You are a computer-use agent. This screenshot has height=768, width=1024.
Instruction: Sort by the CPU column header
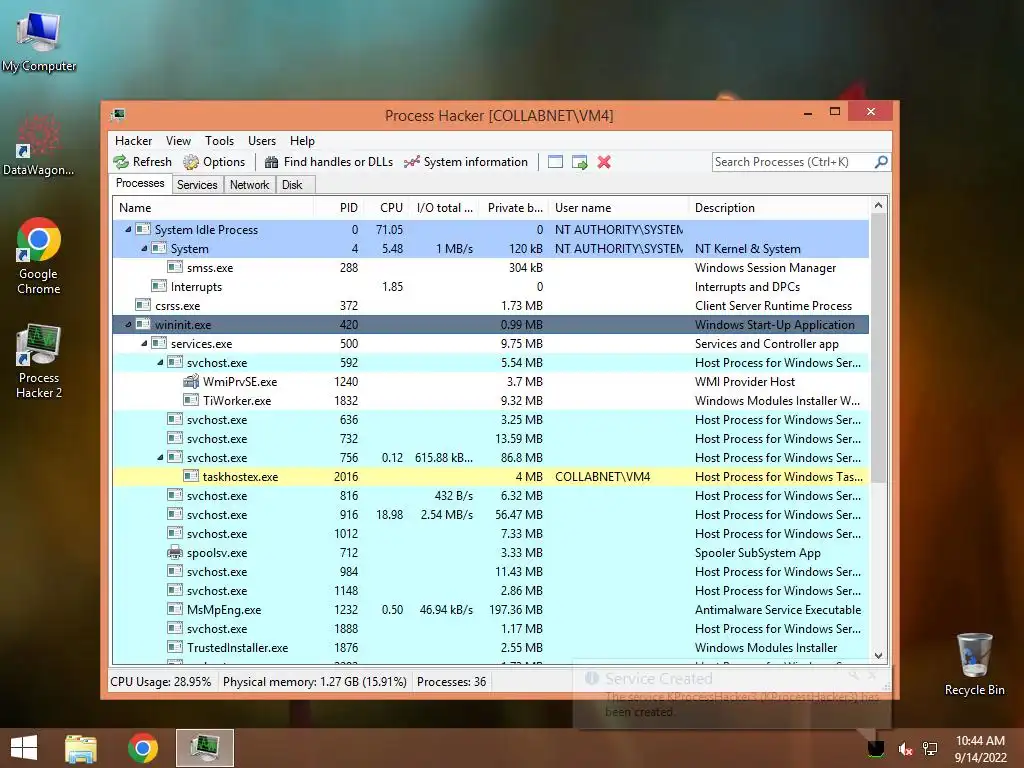386,208
